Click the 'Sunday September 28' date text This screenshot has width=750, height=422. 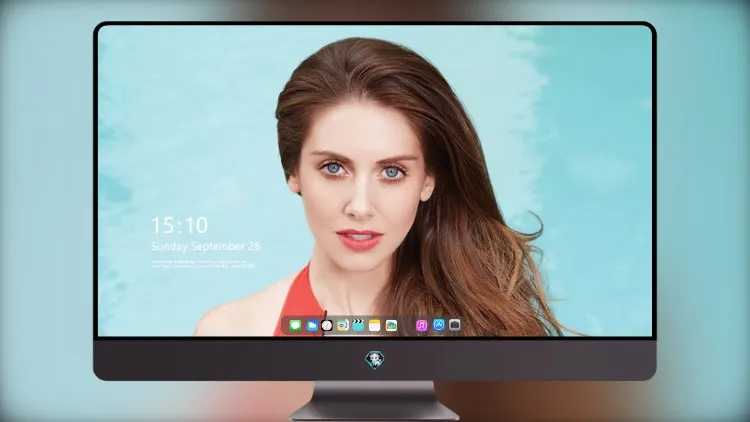pos(206,246)
